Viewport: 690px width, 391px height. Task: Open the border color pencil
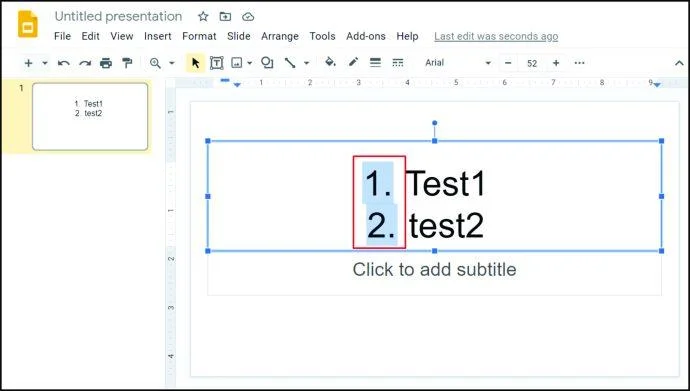click(x=353, y=62)
